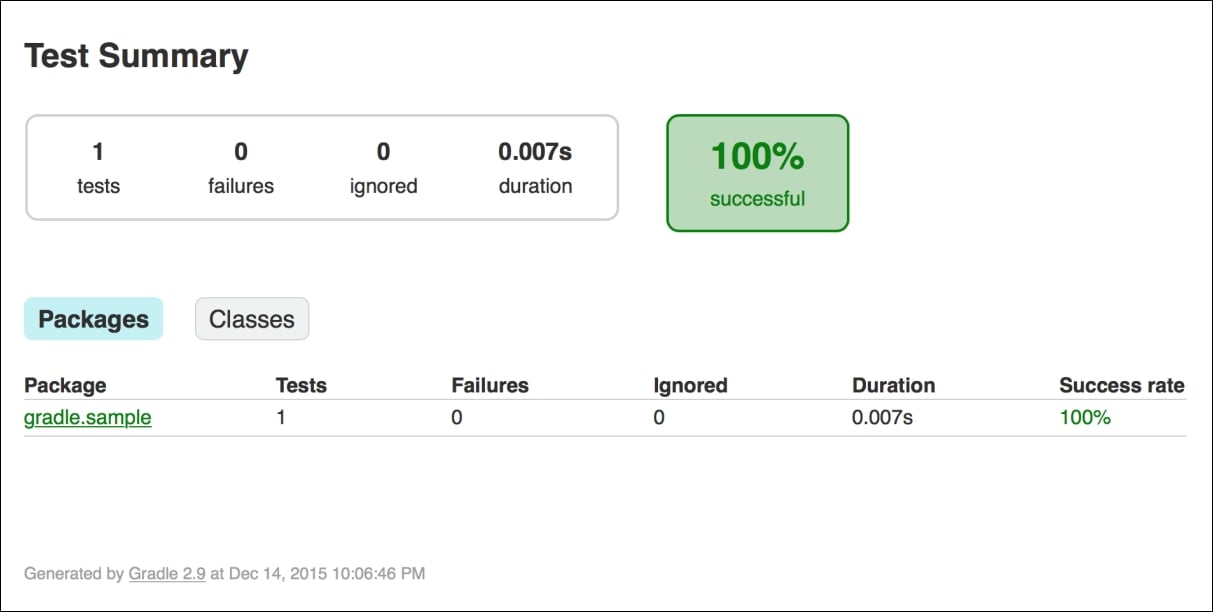
Task: Select the Packages tab
Action: pyautogui.click(x=93, y=319)
